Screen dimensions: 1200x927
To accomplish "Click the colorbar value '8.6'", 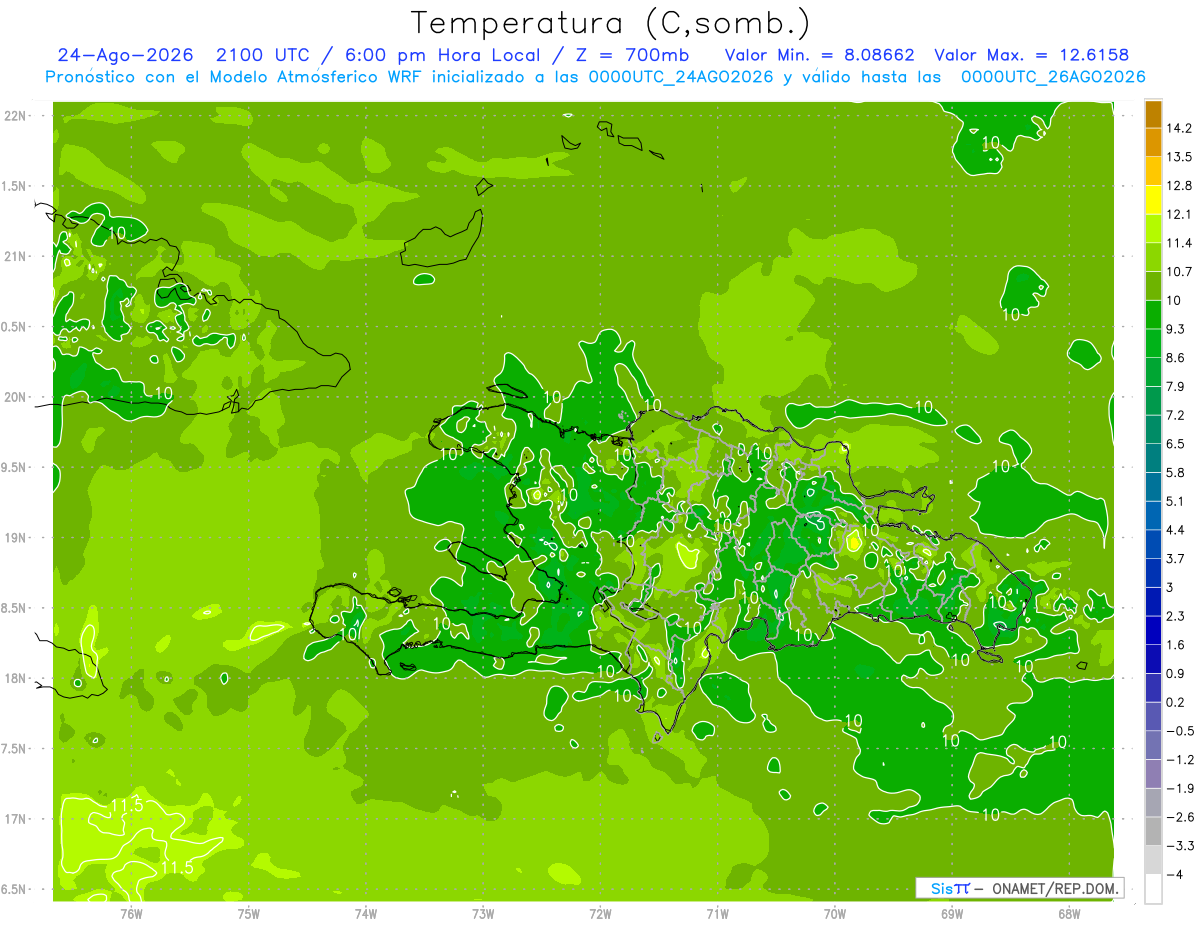I will tap(1177, 357).
